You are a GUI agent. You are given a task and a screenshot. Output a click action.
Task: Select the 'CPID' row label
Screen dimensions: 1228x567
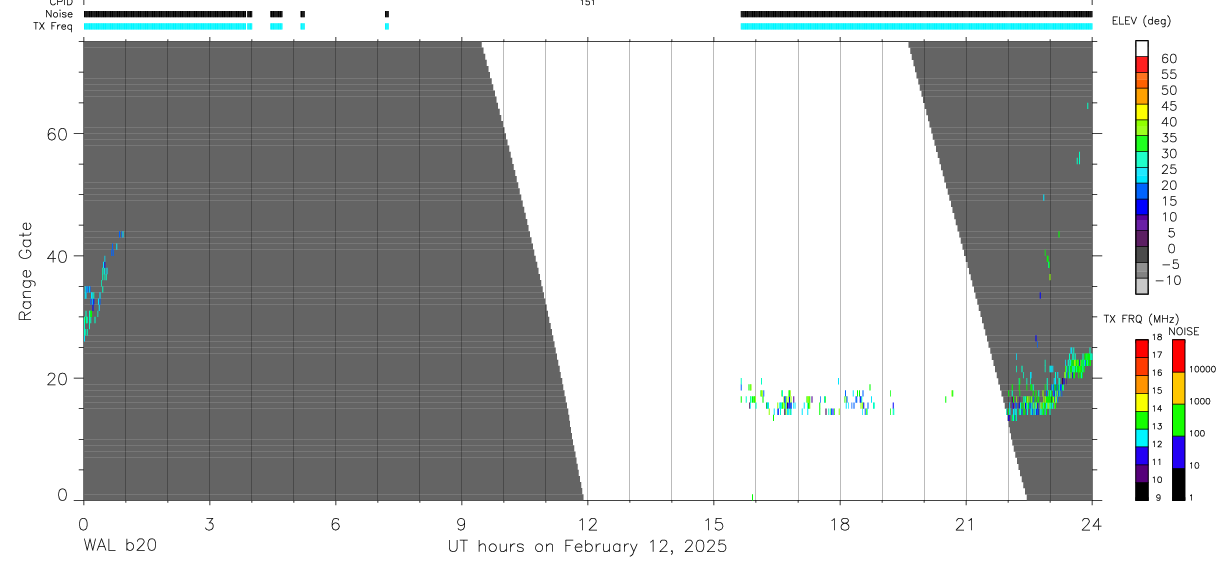[61, 3]
